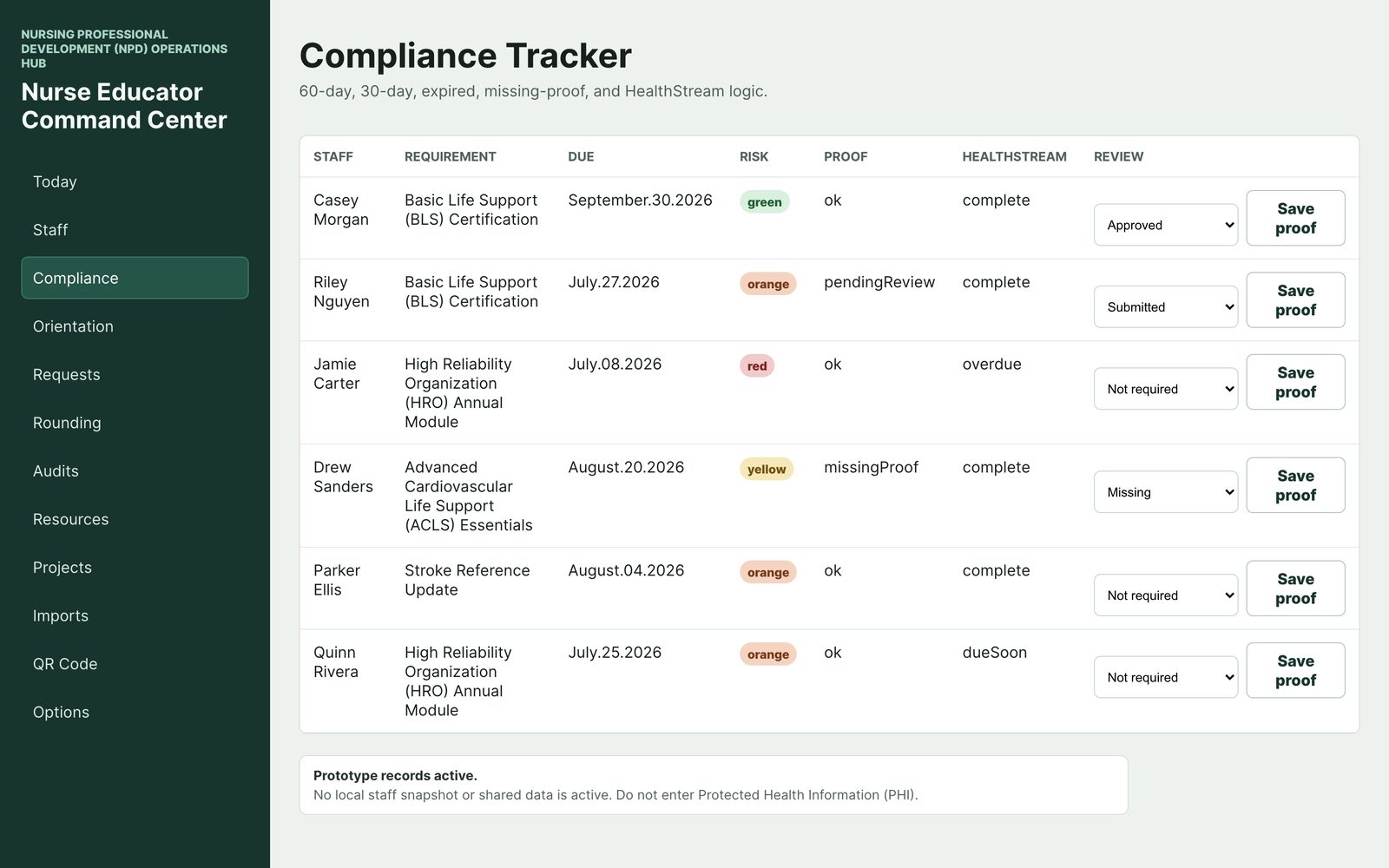Open Orientation from the sidebar
The height and width of the screenshot is (868, 1389).
tap(135, 326)
